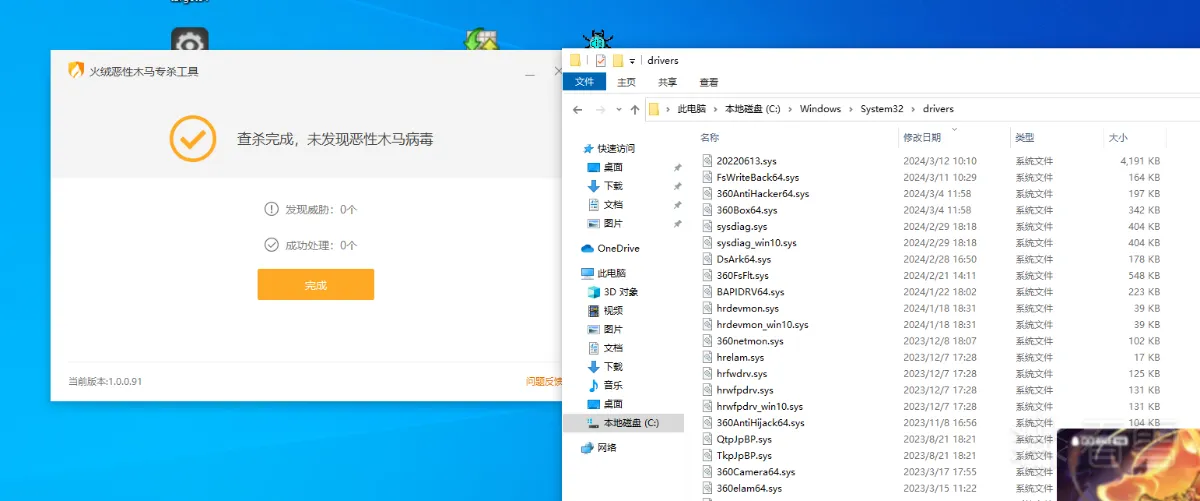Select the file FsWriteBack64.sys
This screenshot has height=501, width=1200.
(757, 177)
